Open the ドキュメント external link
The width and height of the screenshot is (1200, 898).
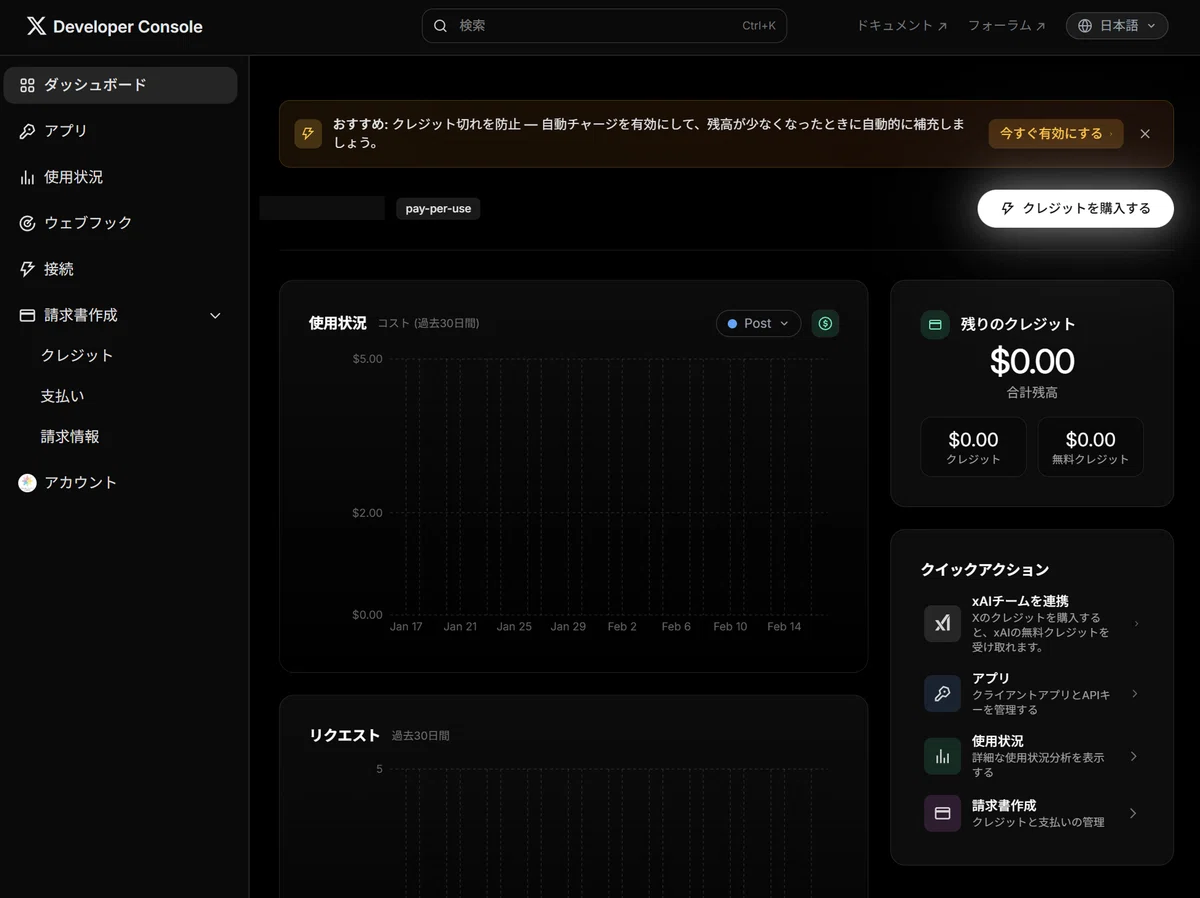pyautogui.click(x=902, y=26)
